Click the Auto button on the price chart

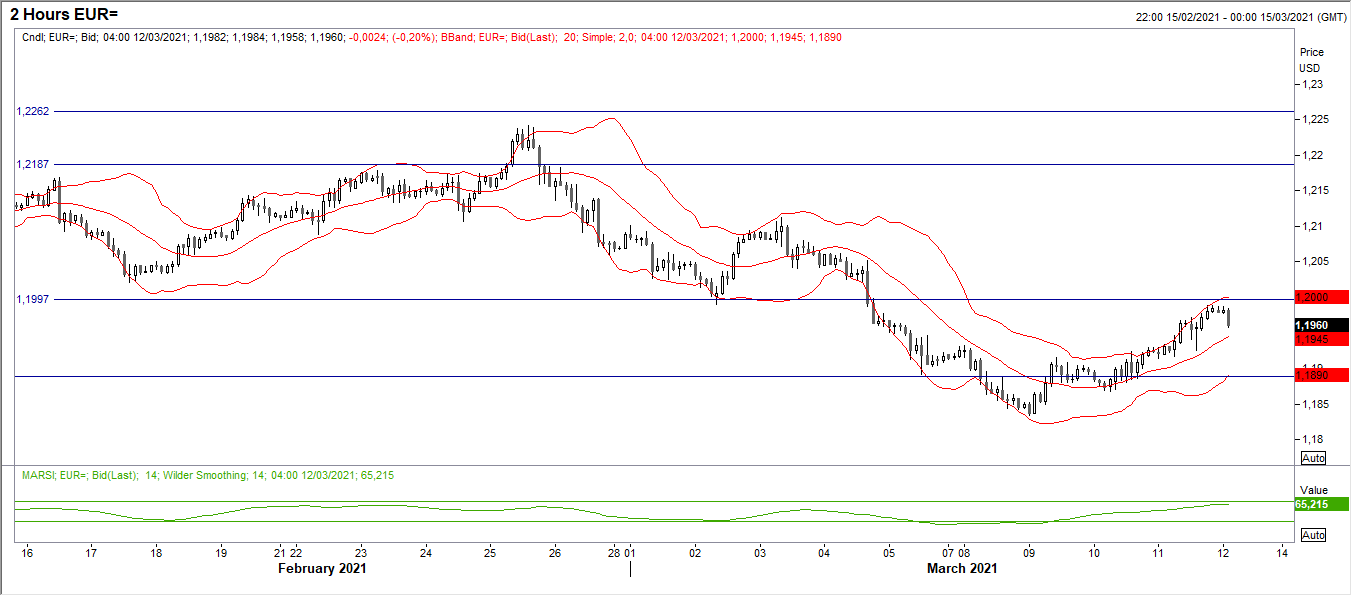coord(1313,457)
